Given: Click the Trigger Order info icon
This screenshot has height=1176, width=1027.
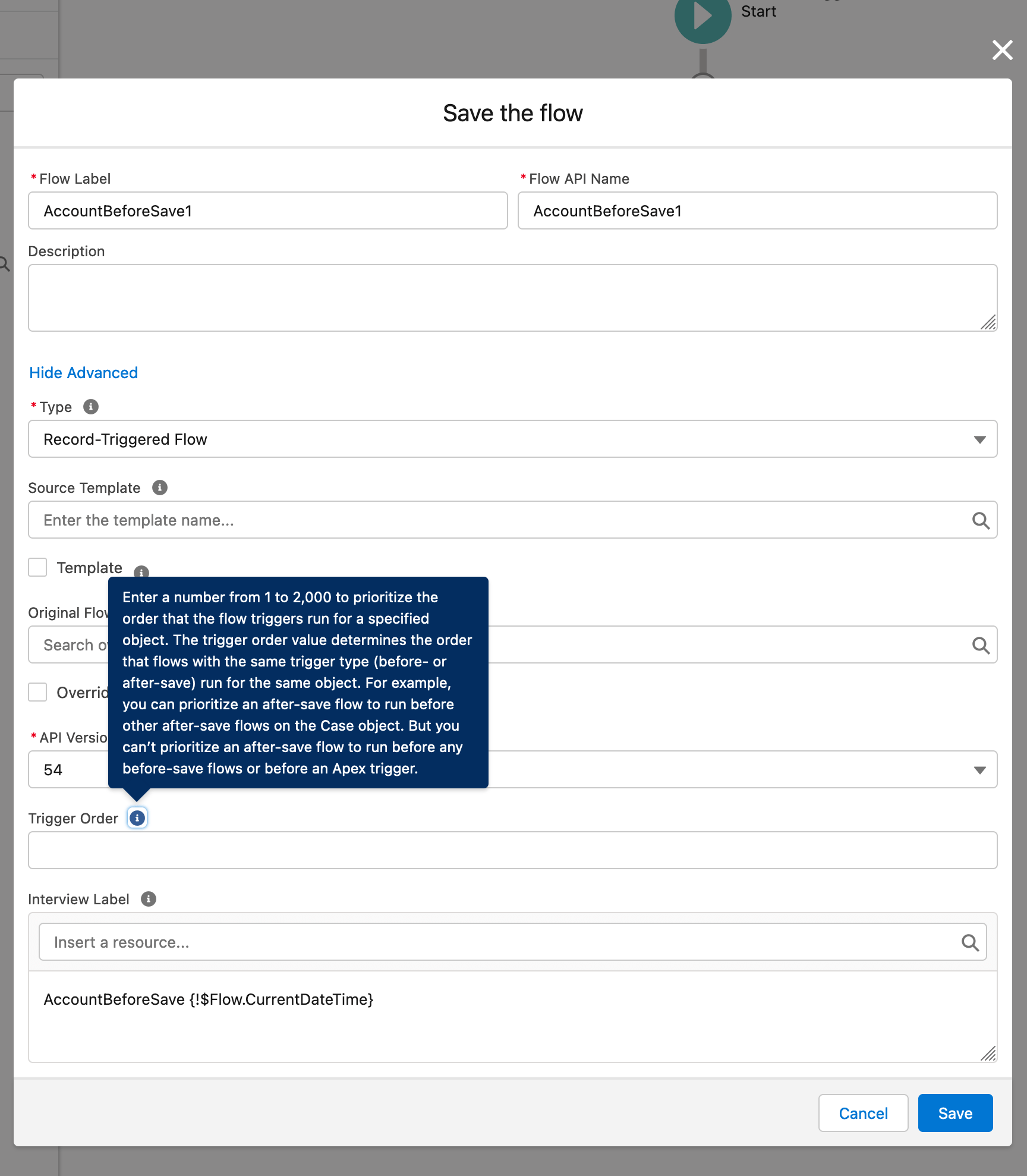Looking at the screenshot, I should pyautogui.click(x=137, y=818).
